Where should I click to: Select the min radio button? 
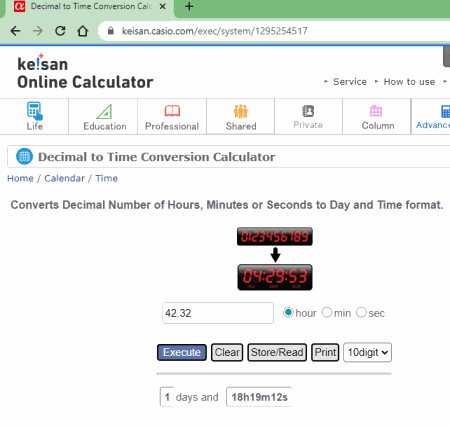click(327, 313)
